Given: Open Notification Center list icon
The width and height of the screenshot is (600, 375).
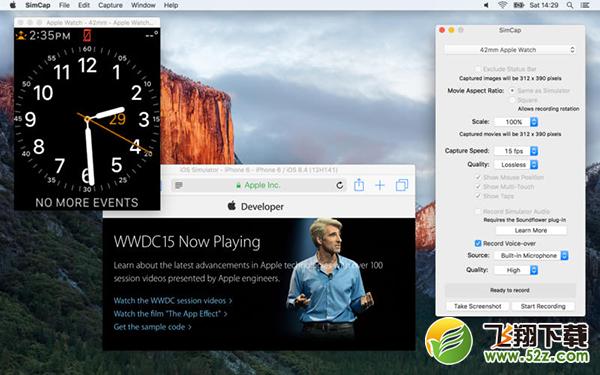Looking at the screenshot, I should (x=585, y=5).
